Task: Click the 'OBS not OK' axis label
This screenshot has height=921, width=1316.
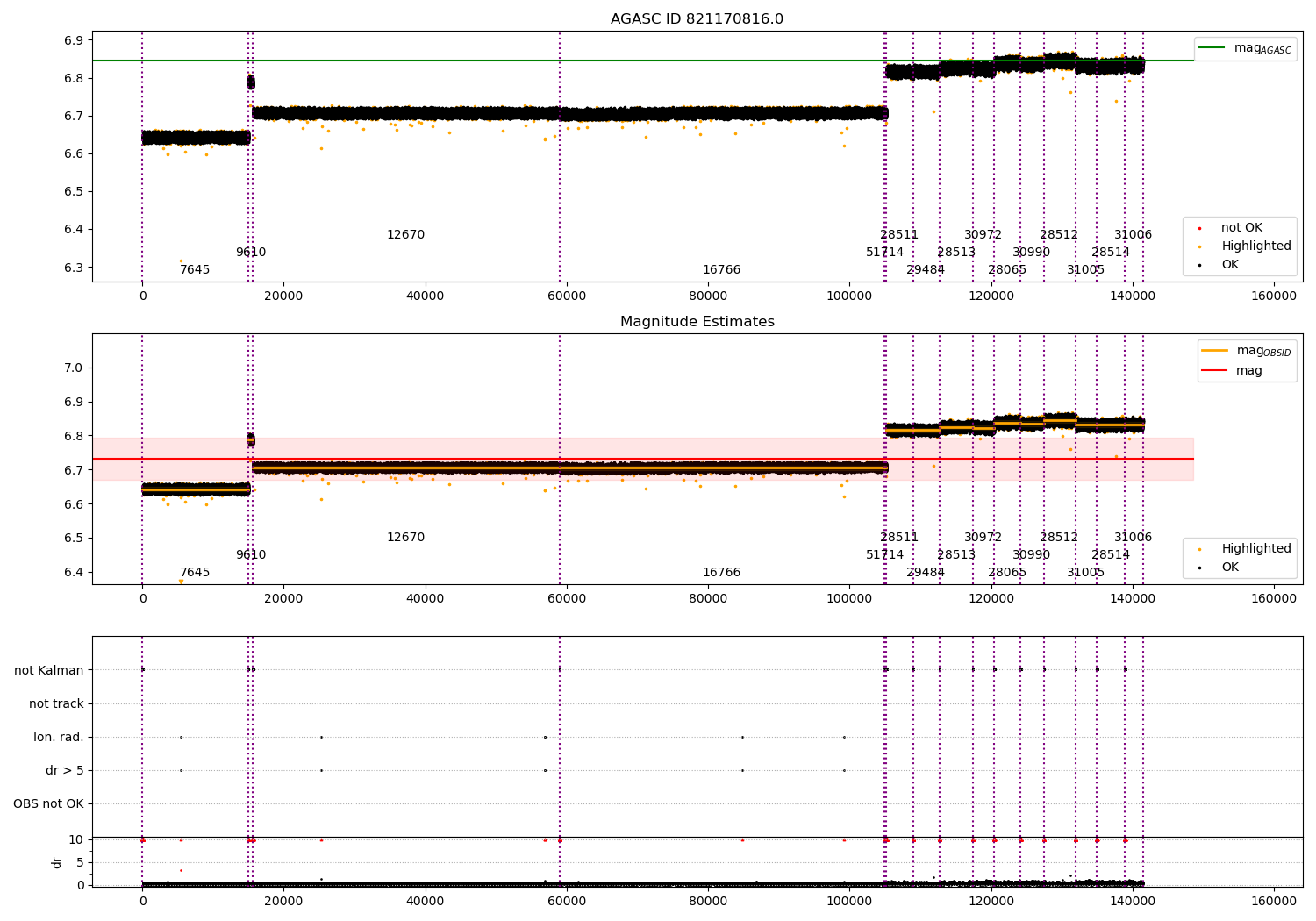Action: coord(48,803)
